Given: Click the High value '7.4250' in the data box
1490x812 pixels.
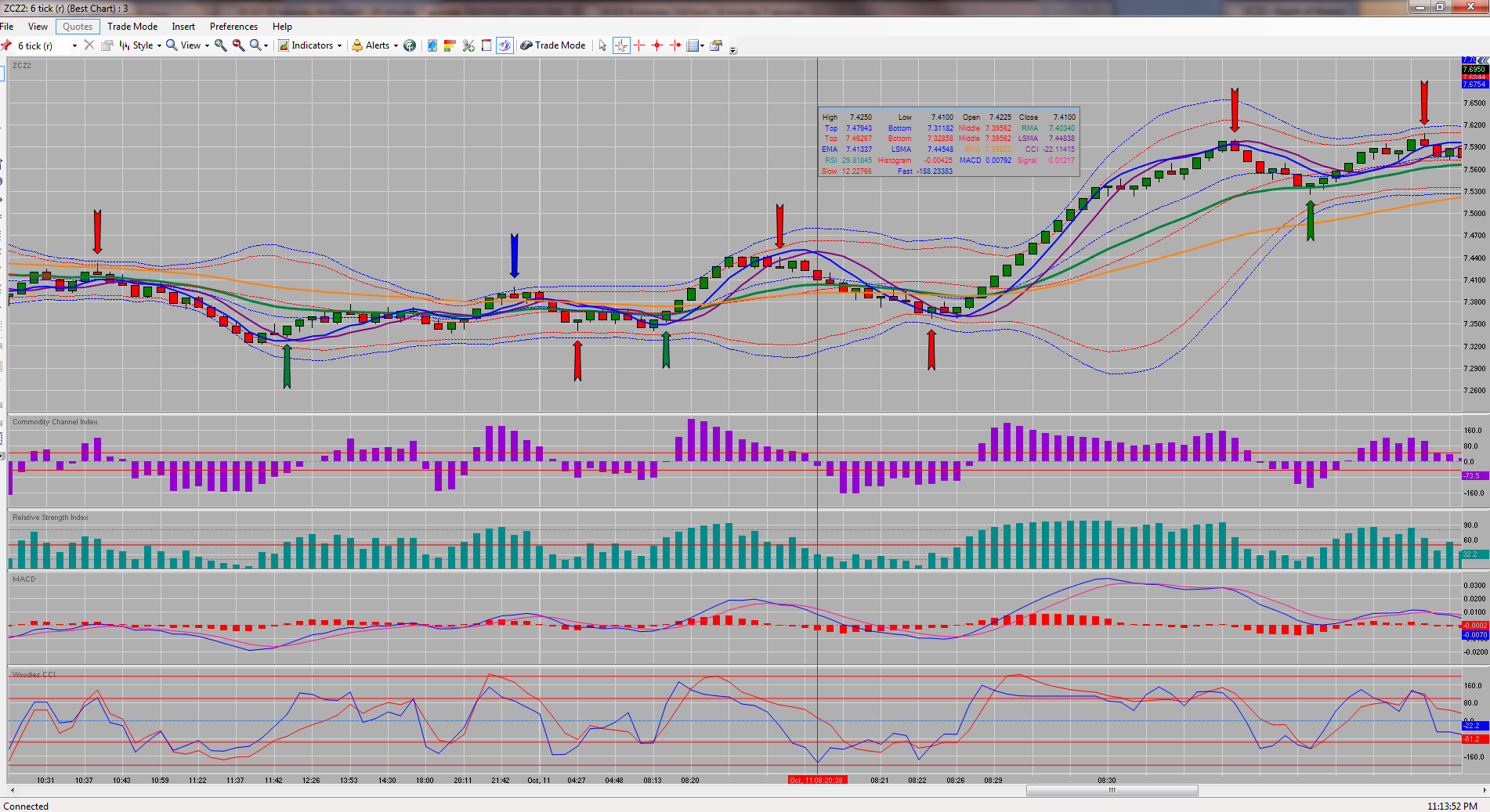Looking at the screenshot, I should tap(861, 117).
